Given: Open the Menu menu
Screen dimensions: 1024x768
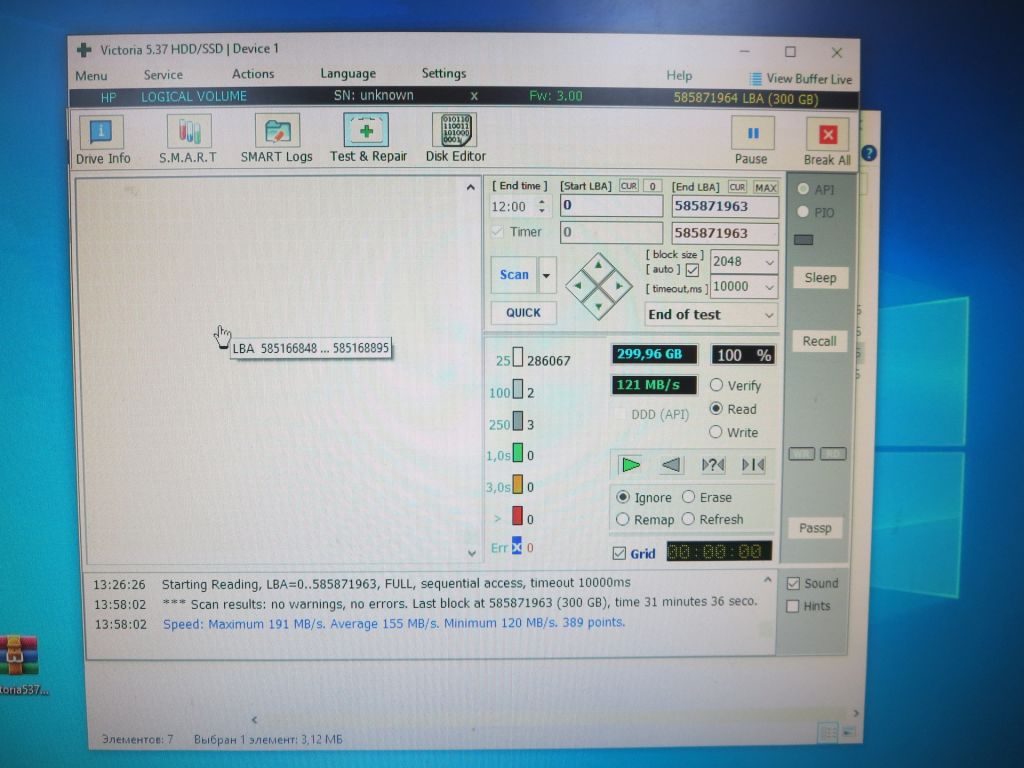Looking at the screenshot, I should coord(91,76).
